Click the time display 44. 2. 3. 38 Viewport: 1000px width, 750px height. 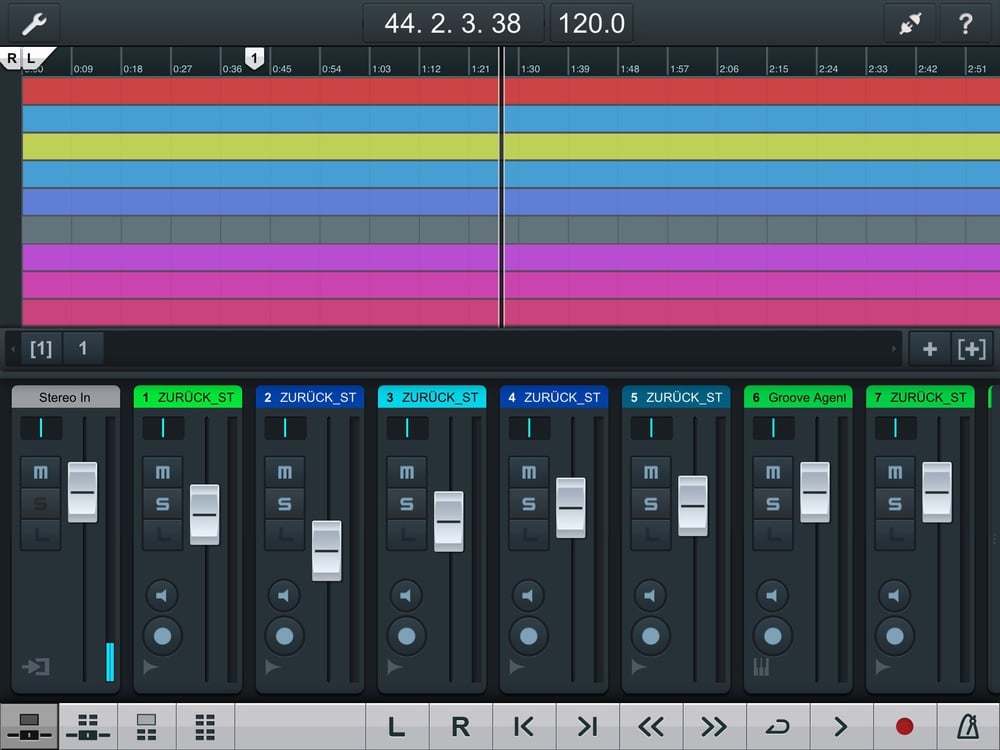click(453, 24)
